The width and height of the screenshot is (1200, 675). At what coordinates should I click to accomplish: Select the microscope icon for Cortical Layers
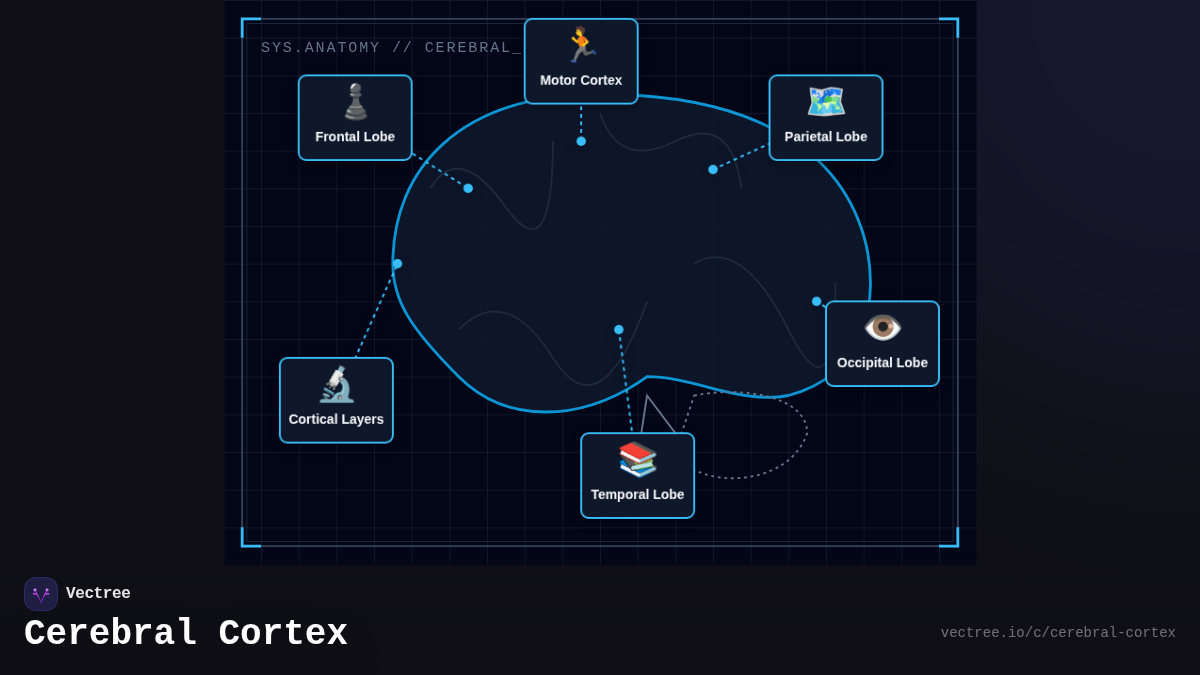336,385
